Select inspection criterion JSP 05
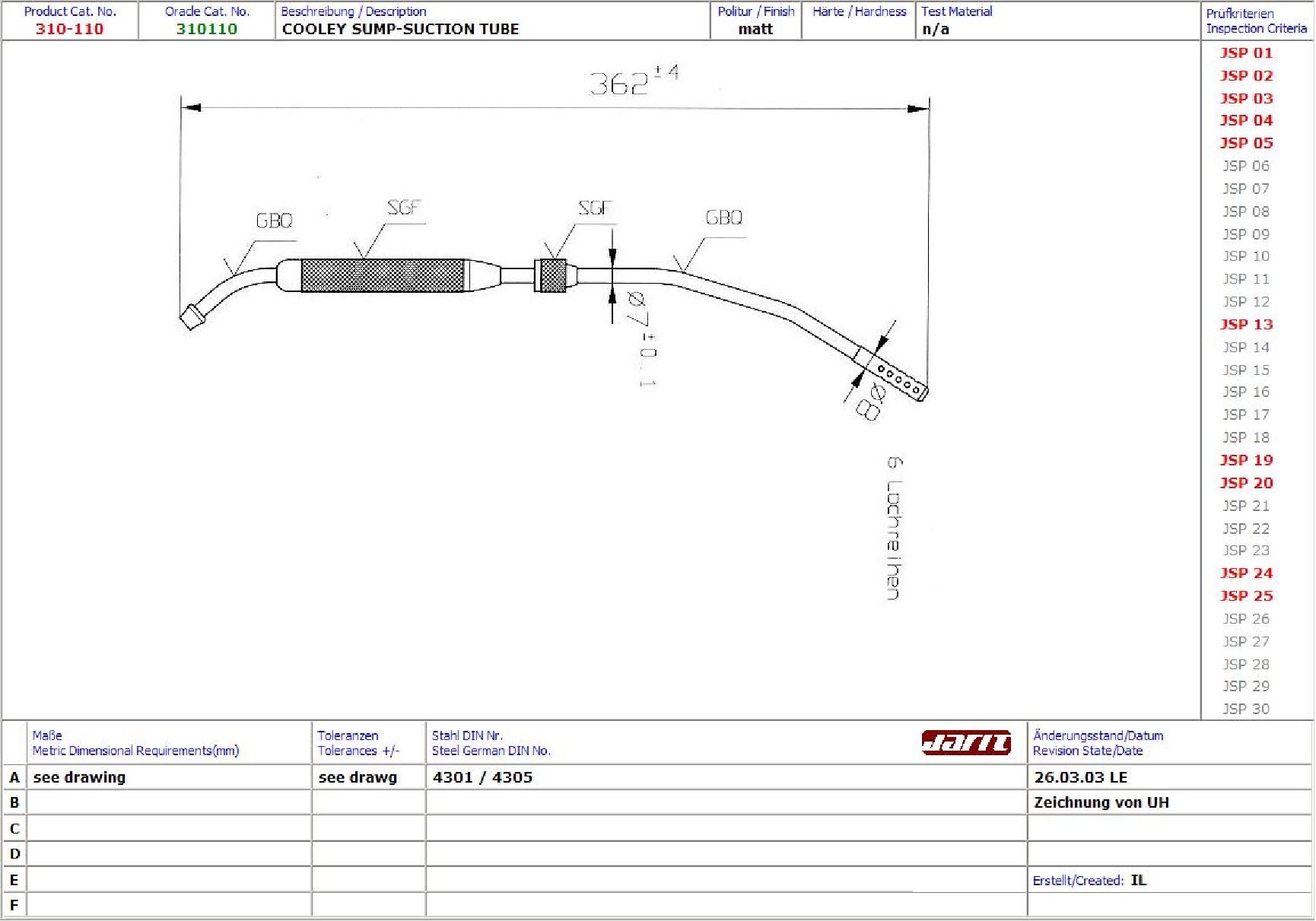1316x921 pixels. pos(1245,143)
